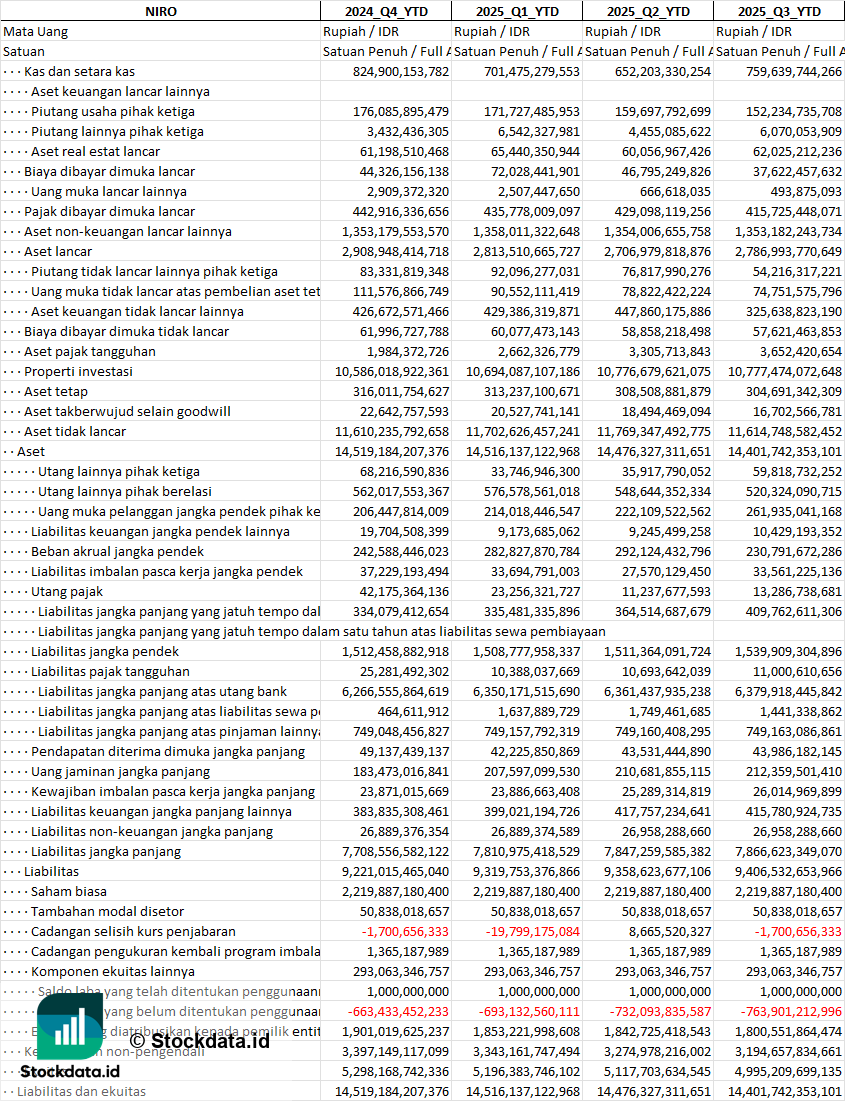The width and height of the screenshot is (845, 1101).
Task: Select the 2025_Q1_YTD column header
Action: [x=517, y=11]
